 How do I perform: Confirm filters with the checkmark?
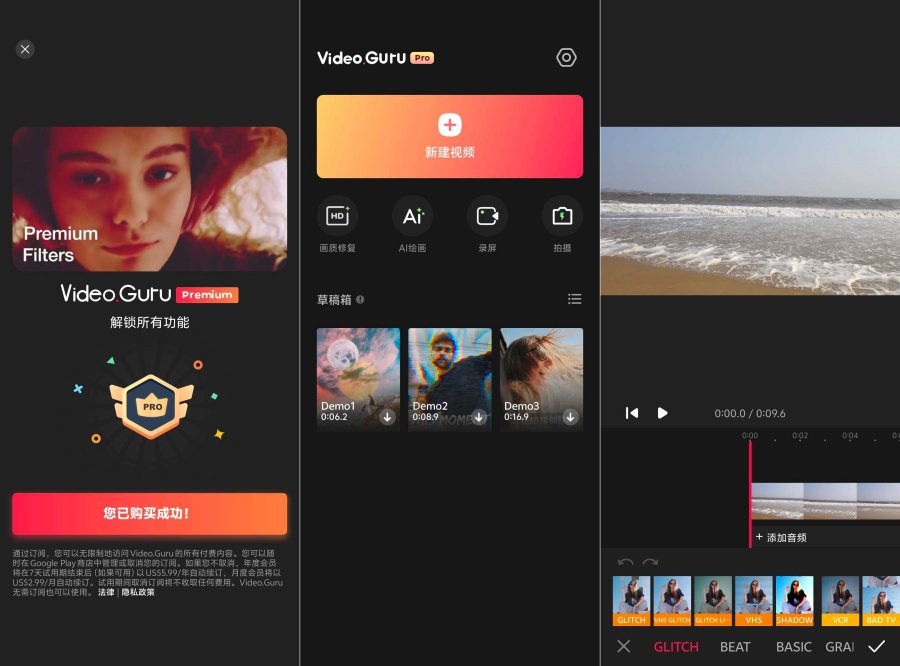click(878, 646)
